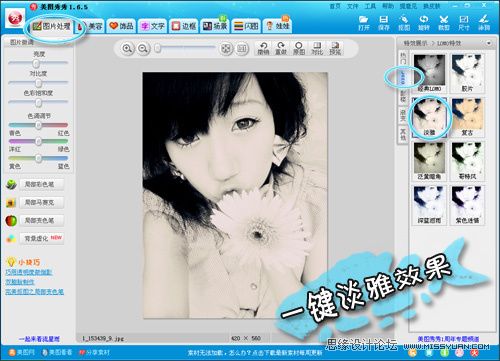Click the 原图 original image icon
This screenshot has height=361, width=500.
click(x=299, y=49)
